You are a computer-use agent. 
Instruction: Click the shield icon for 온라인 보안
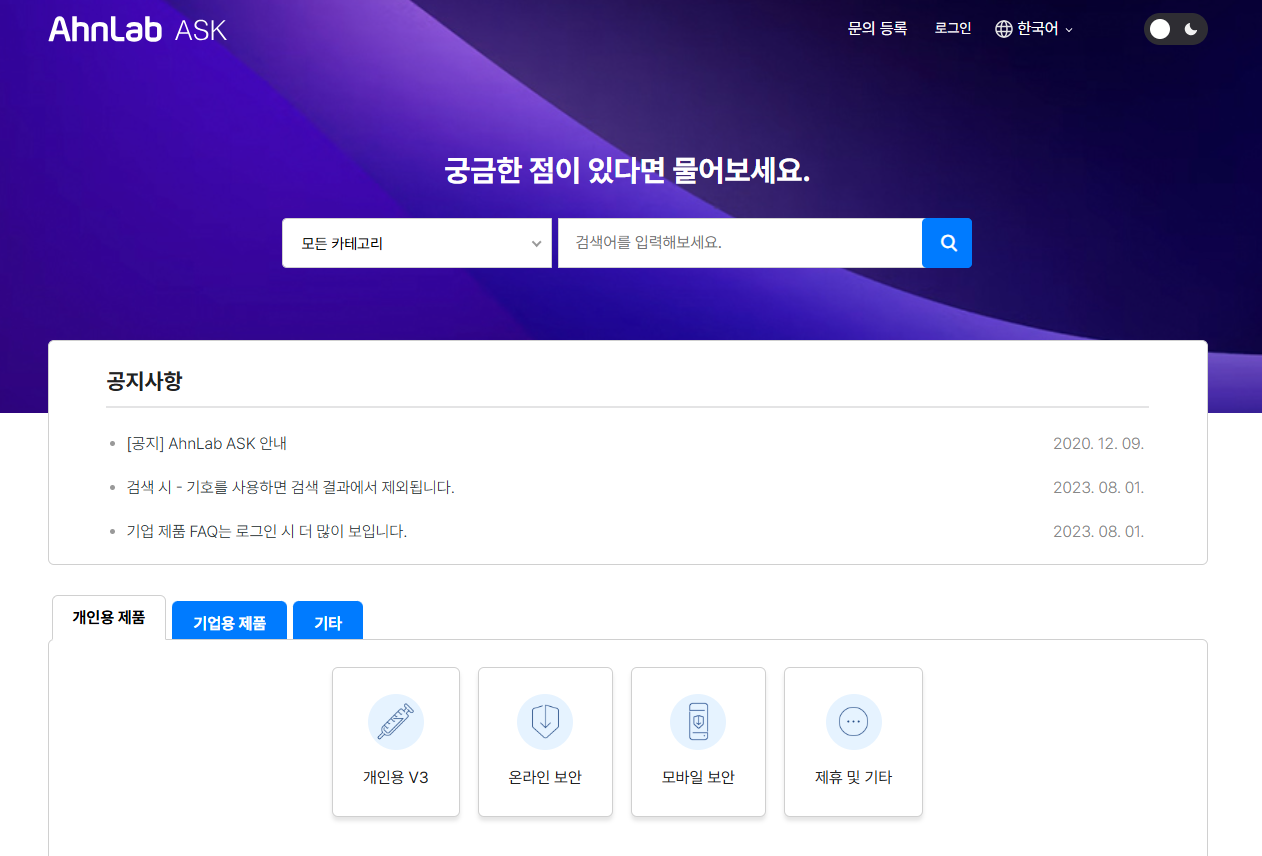545,722
